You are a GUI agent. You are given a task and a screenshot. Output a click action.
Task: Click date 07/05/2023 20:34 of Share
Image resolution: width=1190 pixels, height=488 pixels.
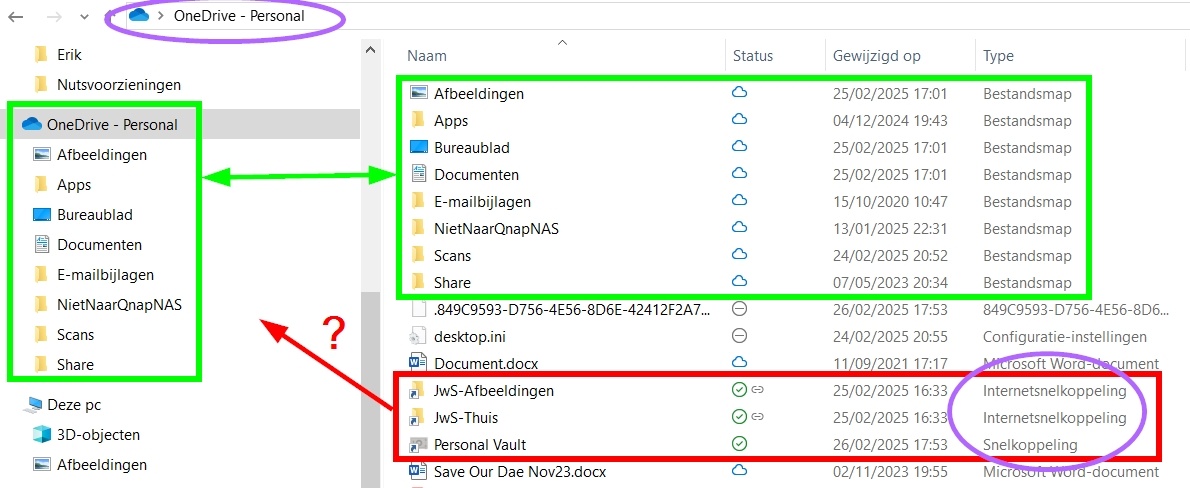coord(889,283)
